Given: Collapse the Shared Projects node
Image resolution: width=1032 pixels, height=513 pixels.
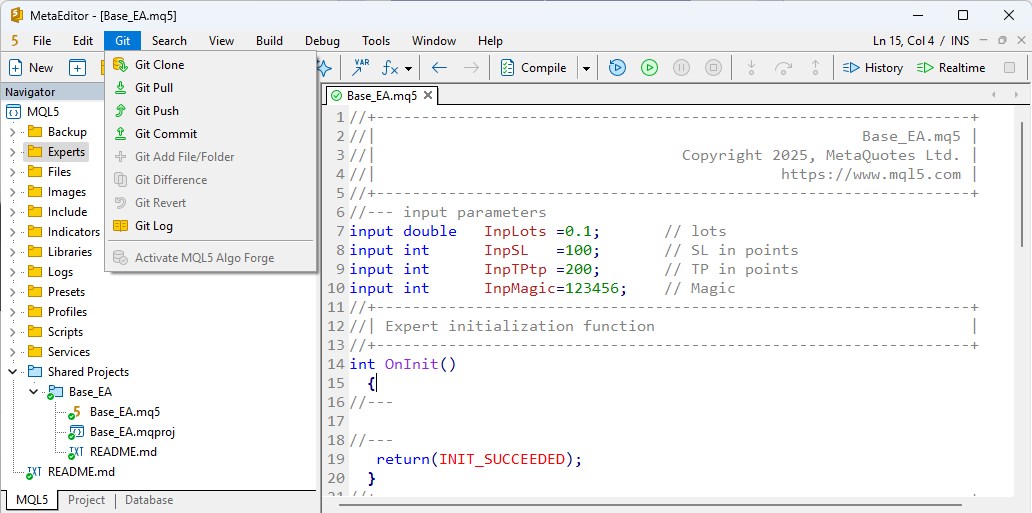Looking at the screenshot, I should [13, 372].
